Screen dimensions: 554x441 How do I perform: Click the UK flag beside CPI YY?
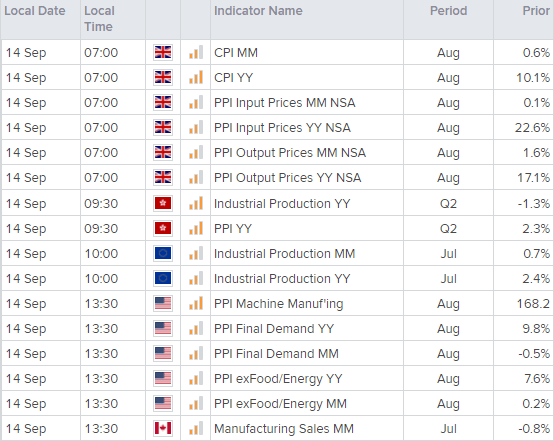click(163, 77)
